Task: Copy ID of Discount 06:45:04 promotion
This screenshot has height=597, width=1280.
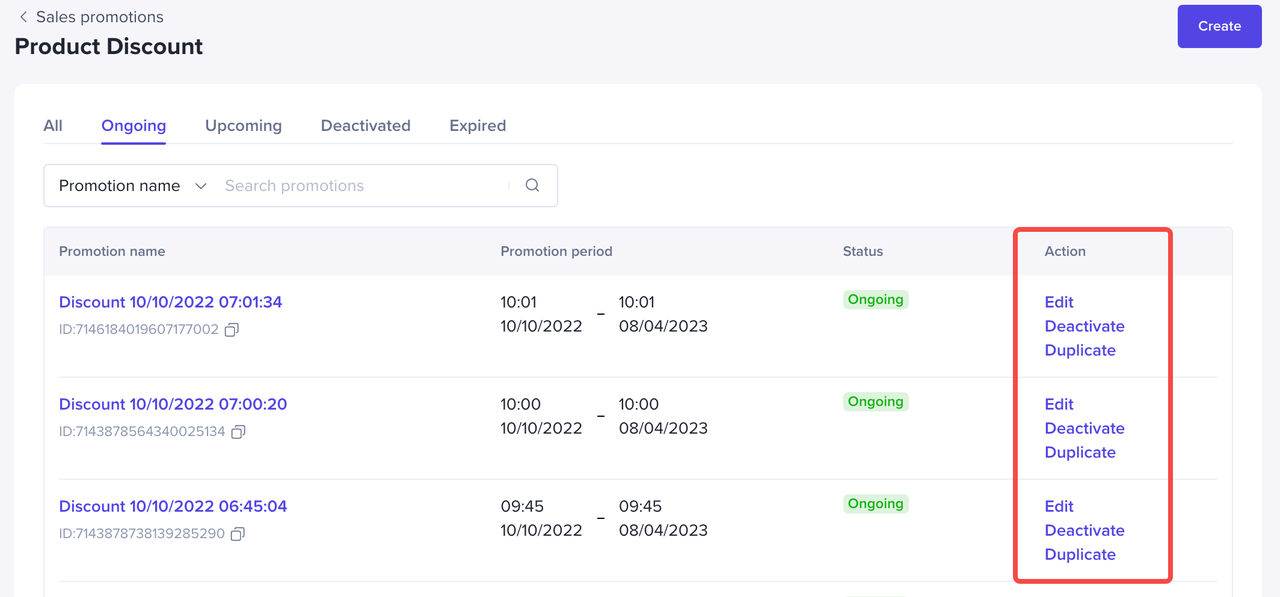Action: (x=238, y=534)
